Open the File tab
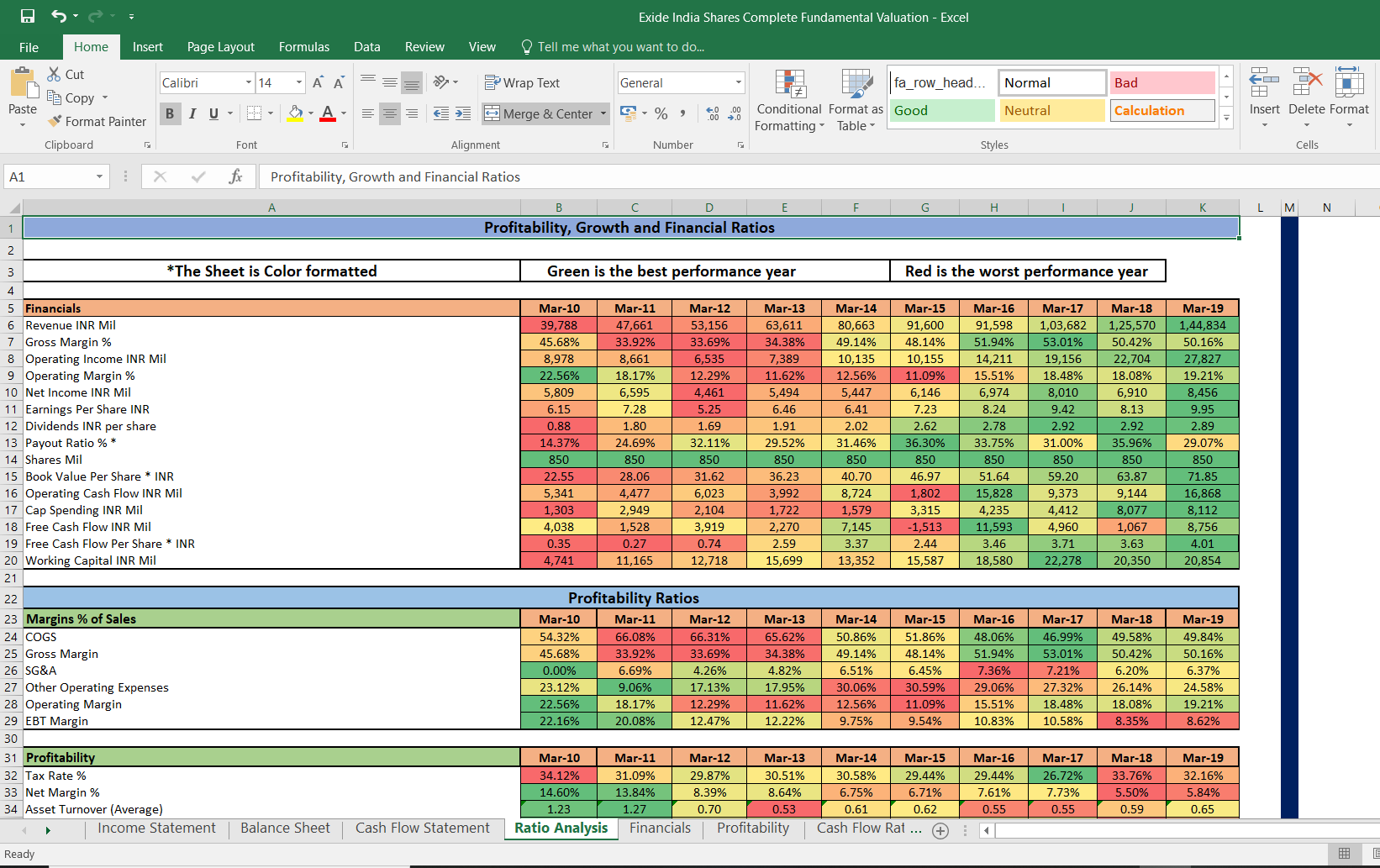Screen dimensions: 1380x868 [29, 47]
